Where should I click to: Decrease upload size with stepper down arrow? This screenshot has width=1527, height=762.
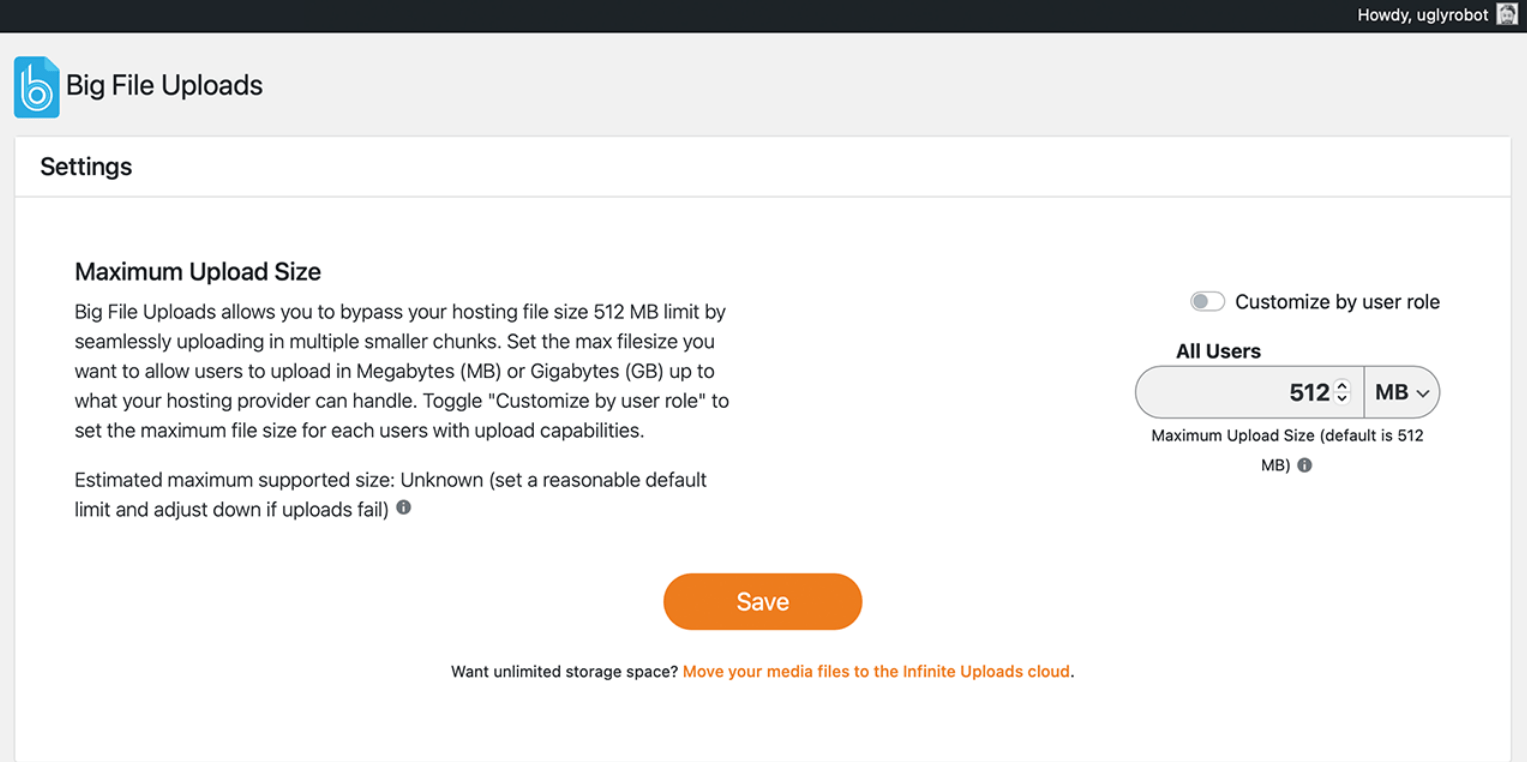(1342, 399)
